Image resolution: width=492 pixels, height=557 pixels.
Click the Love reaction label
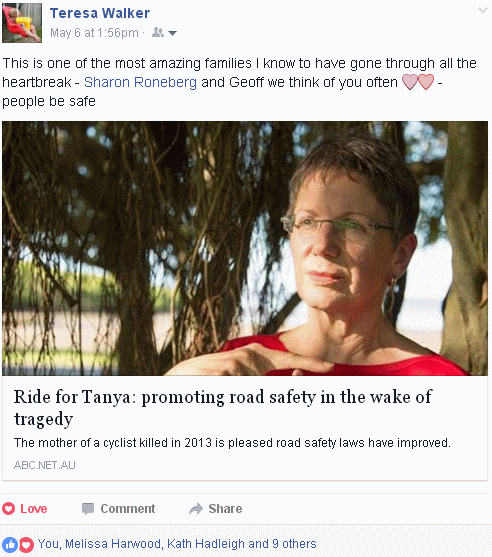[33, 509]
